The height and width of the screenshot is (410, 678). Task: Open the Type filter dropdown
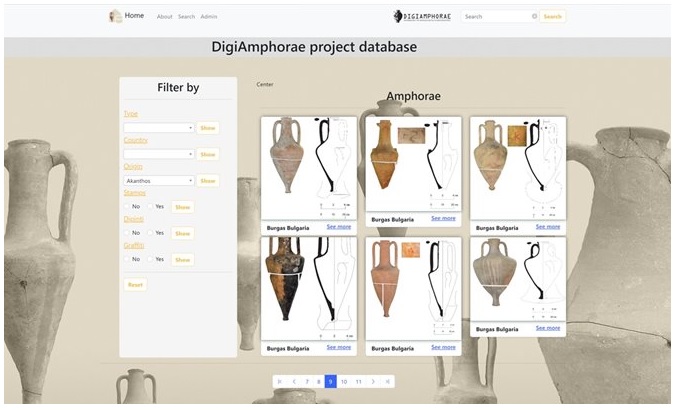pos(158,128)
